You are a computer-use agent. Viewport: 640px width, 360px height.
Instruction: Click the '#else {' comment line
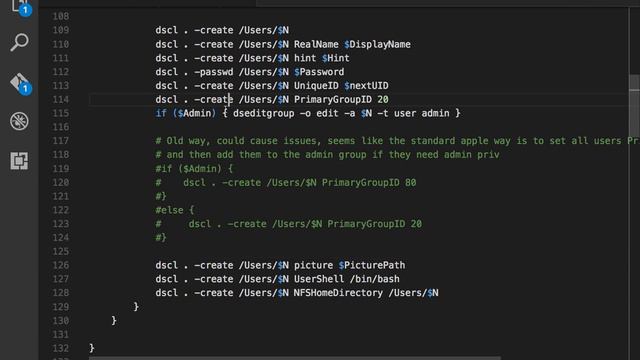[175, 211]
